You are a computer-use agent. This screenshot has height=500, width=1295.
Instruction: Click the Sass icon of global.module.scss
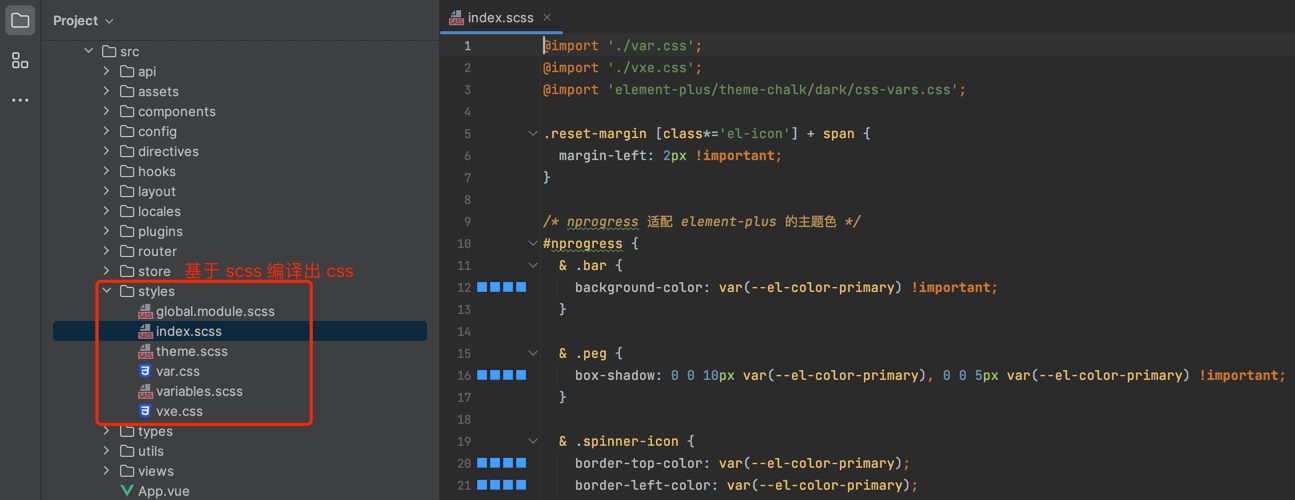145,311
